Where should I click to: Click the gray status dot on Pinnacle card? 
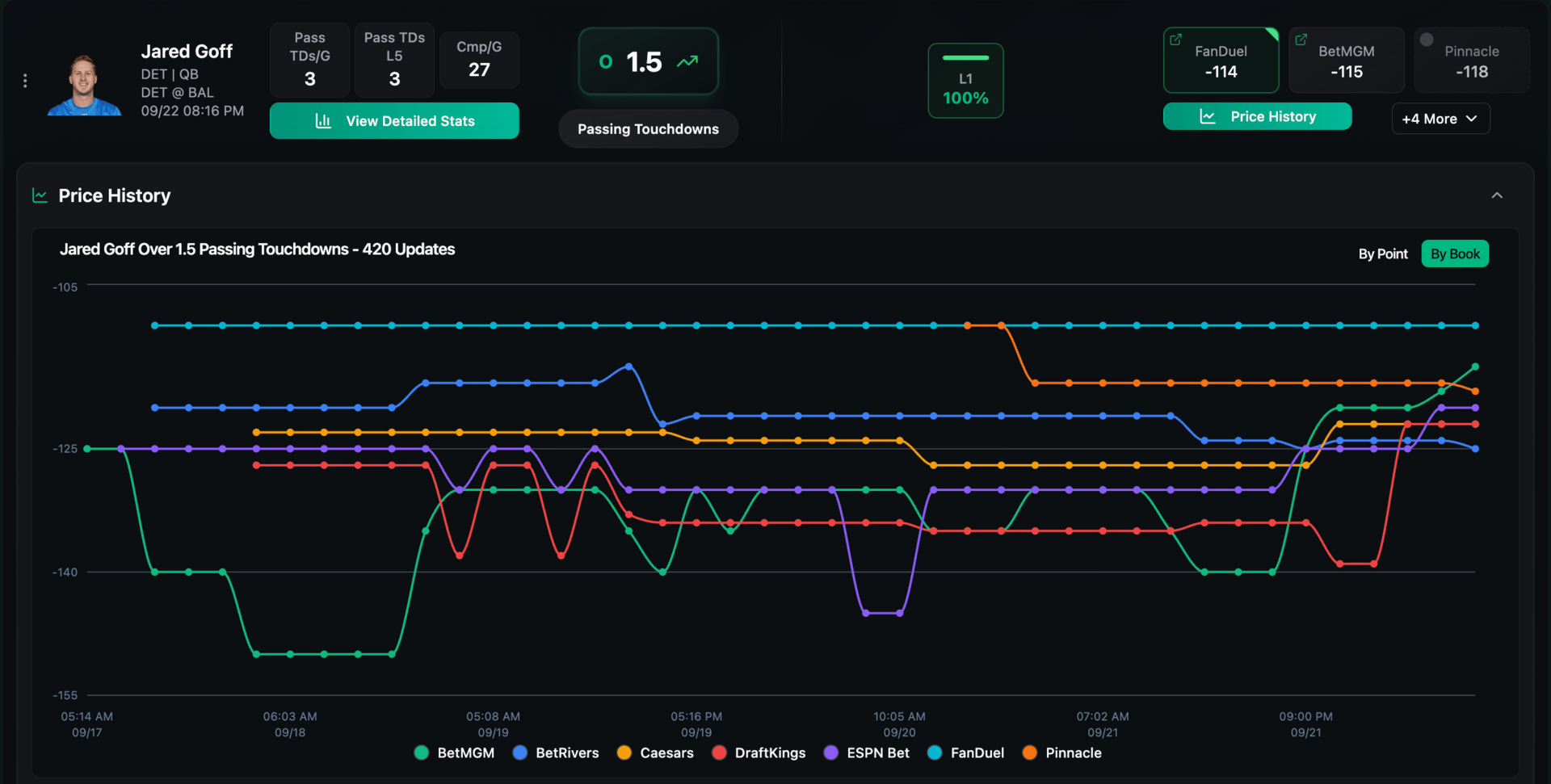pyautogui.click(x=1427, y=40)
